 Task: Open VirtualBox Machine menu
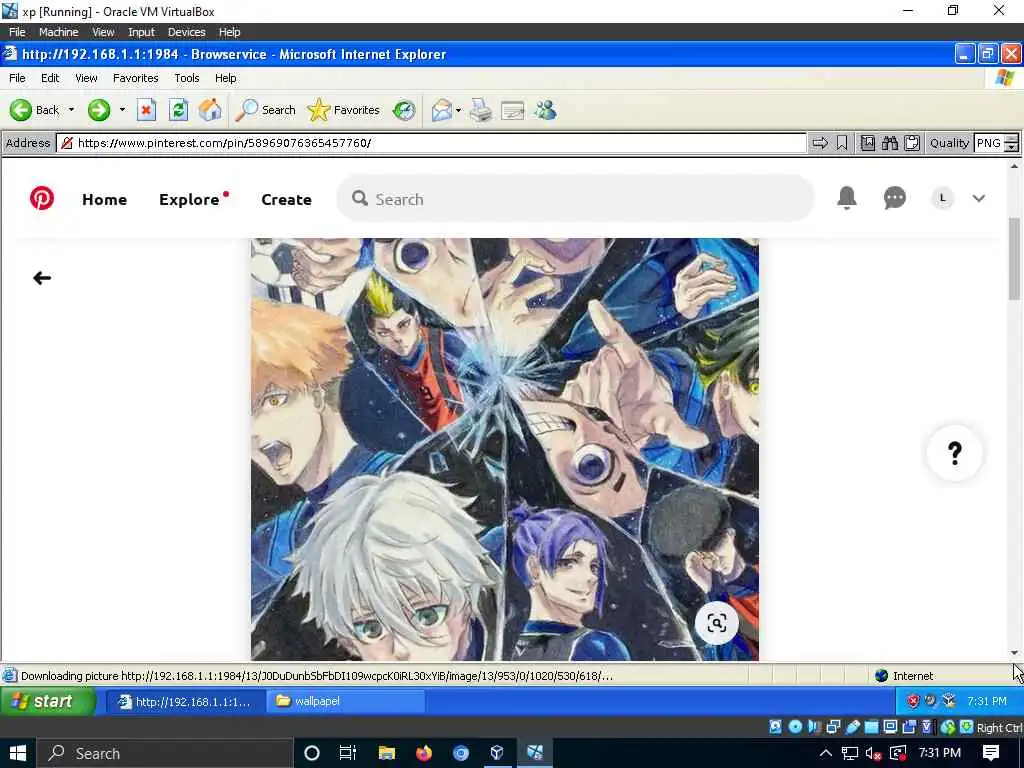click(x=58, y=32)
